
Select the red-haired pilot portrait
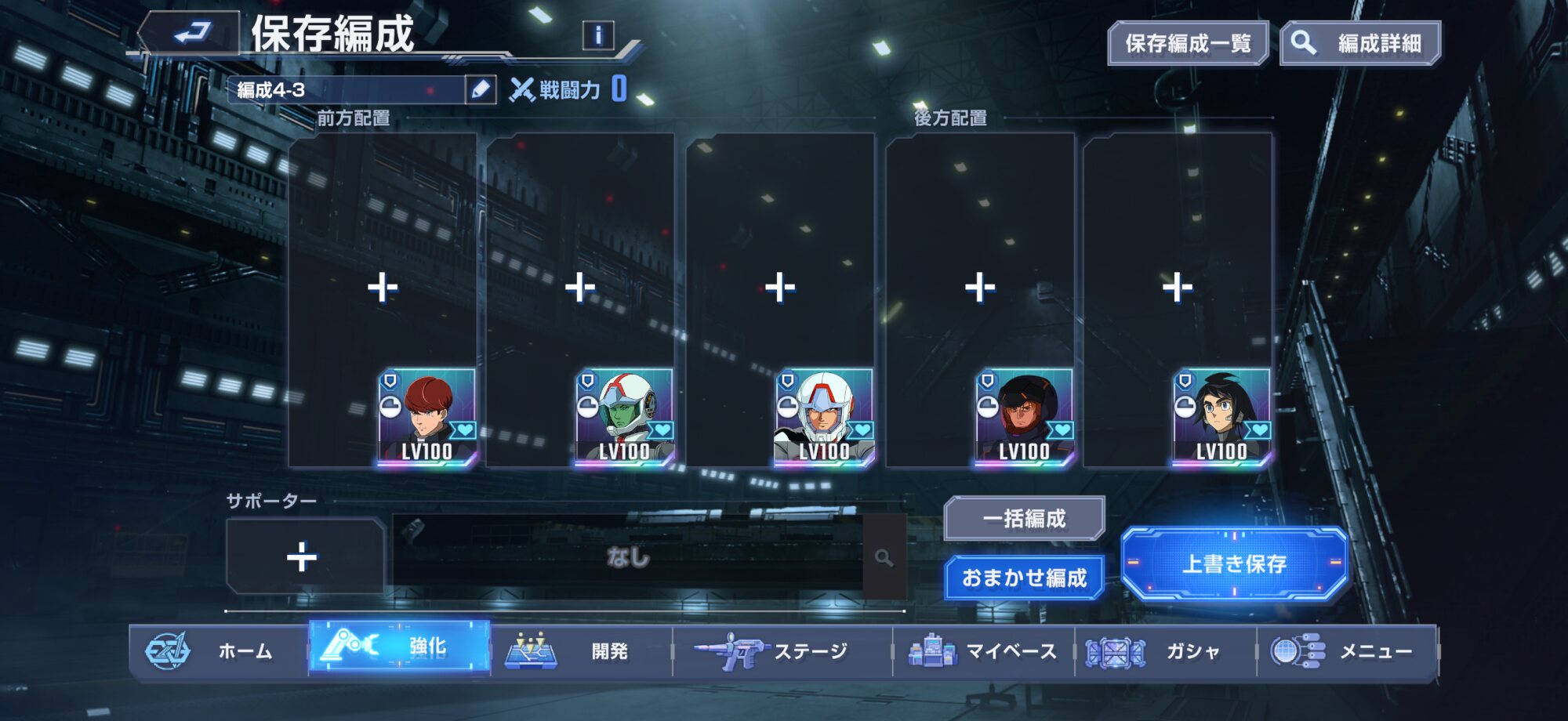point(427,418)
